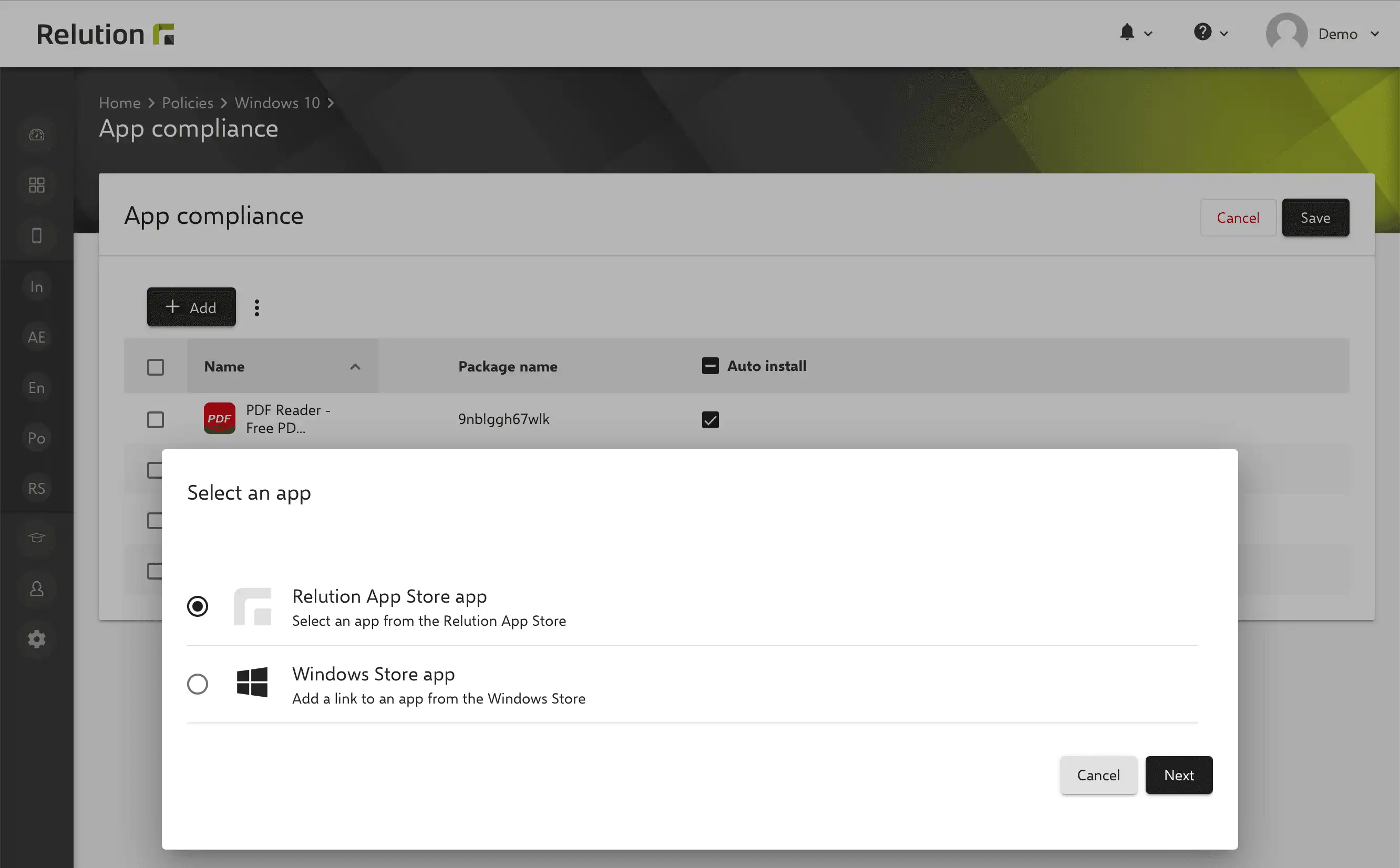This screenshot has height=868, width=1400.
Task: Click the Add button
Action: tap(191, 307)
